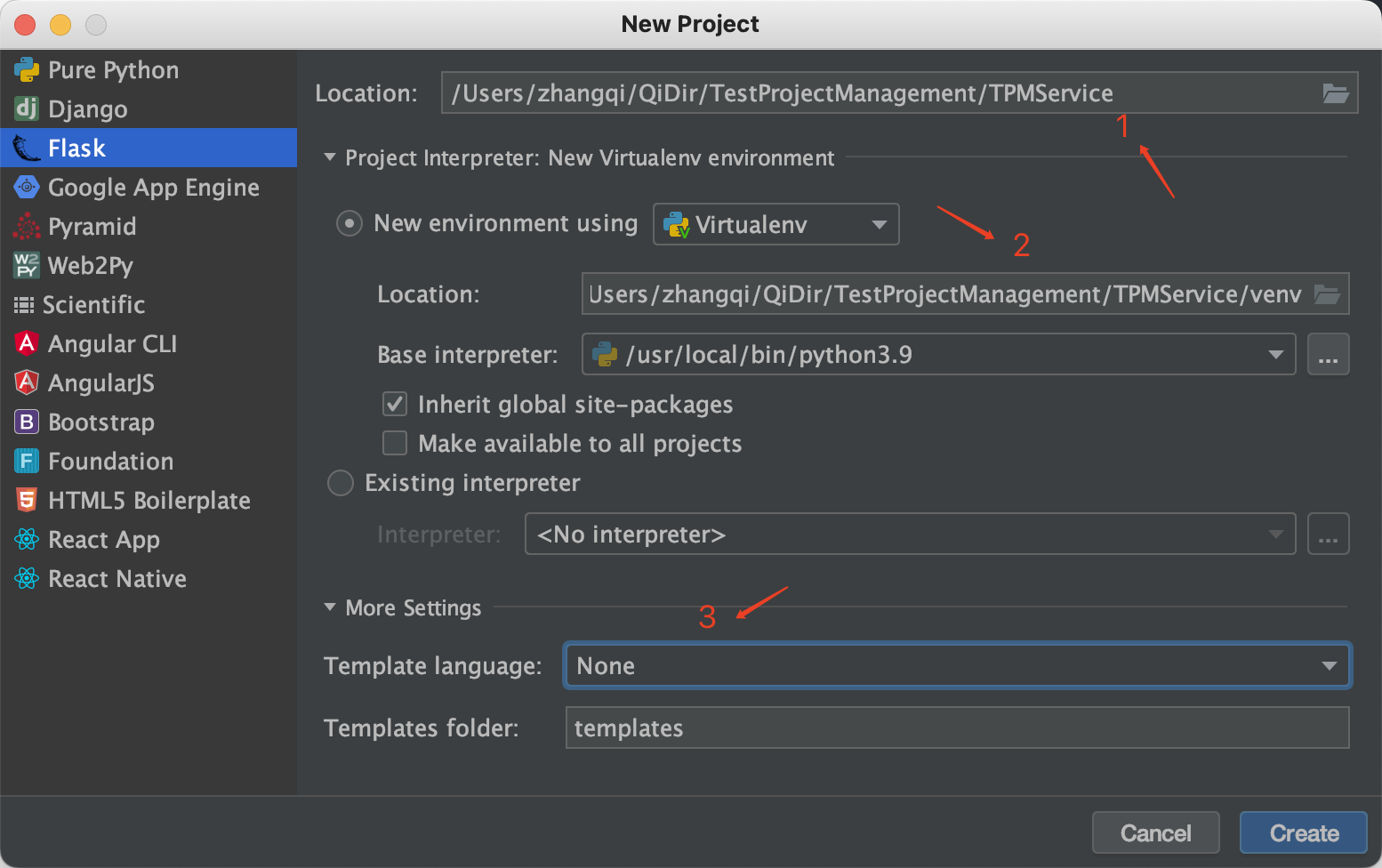Choose New environment using radio button
1382x868 pixels.
pyautogui.click(x=349, y=223)
